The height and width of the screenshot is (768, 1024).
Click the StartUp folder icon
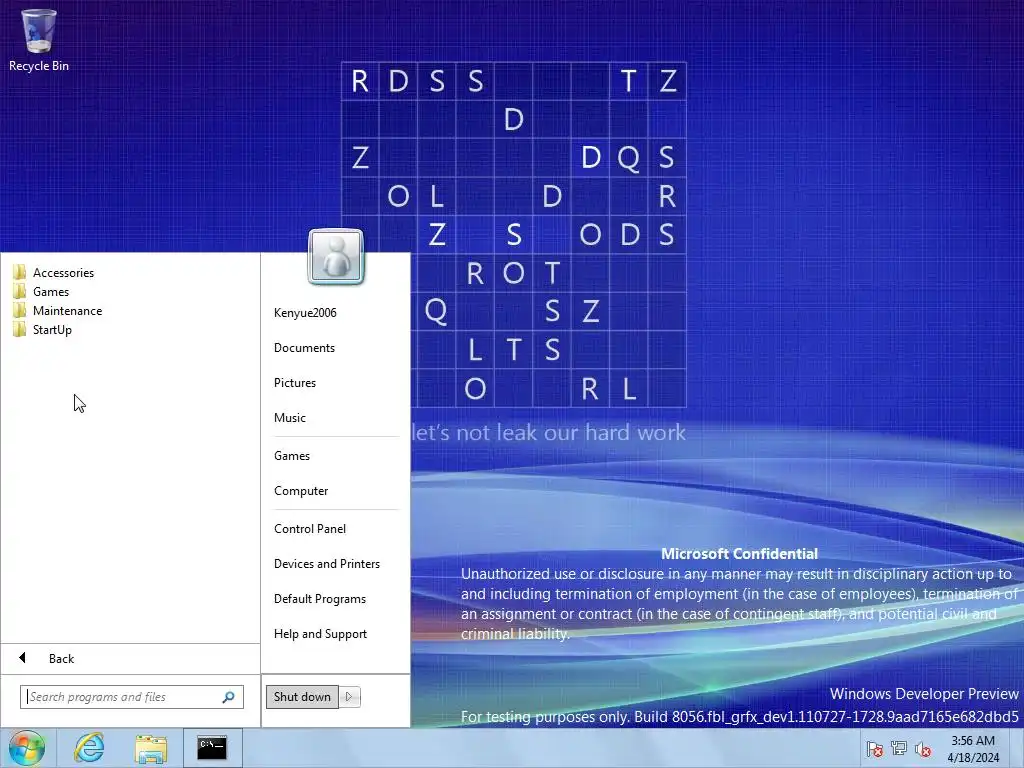(20, 329)
